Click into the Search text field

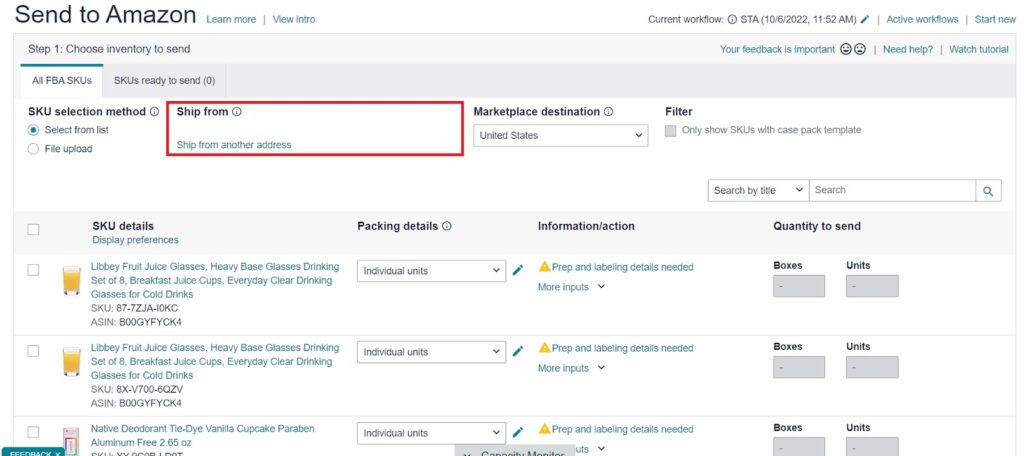[x=891, y=190]
